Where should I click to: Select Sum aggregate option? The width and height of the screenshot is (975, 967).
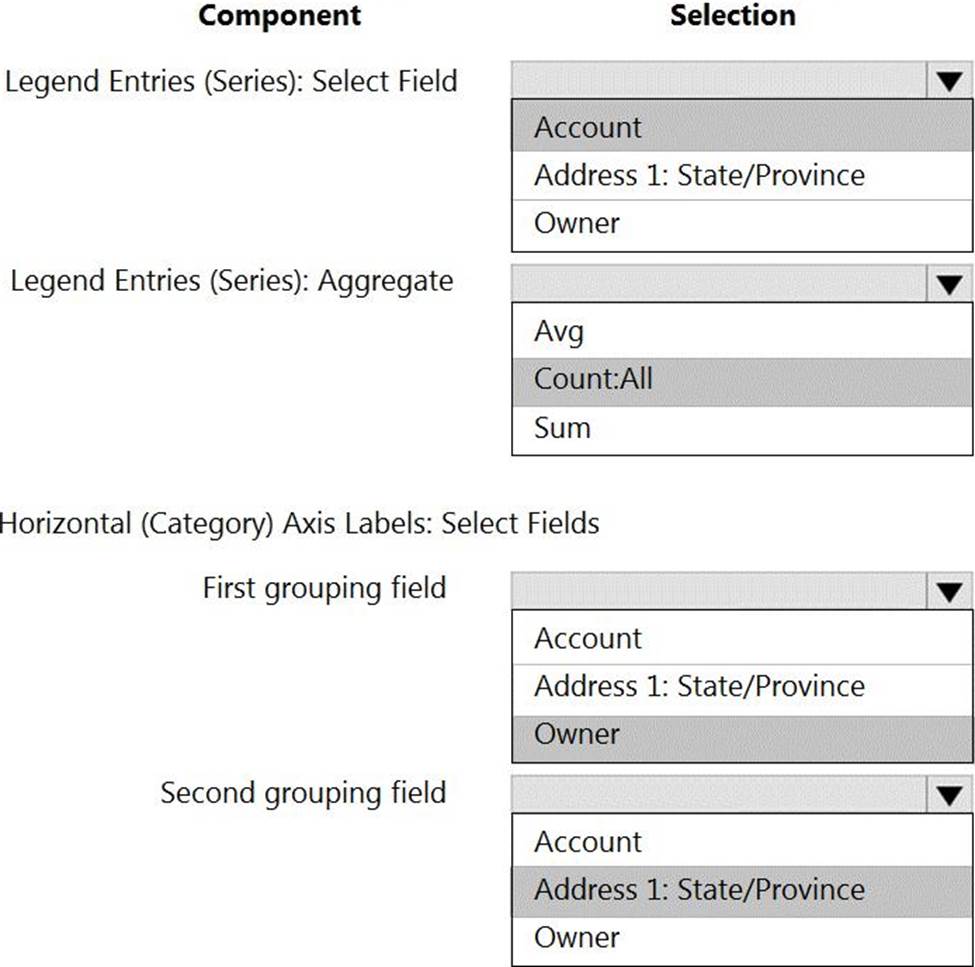pos(741,428)
